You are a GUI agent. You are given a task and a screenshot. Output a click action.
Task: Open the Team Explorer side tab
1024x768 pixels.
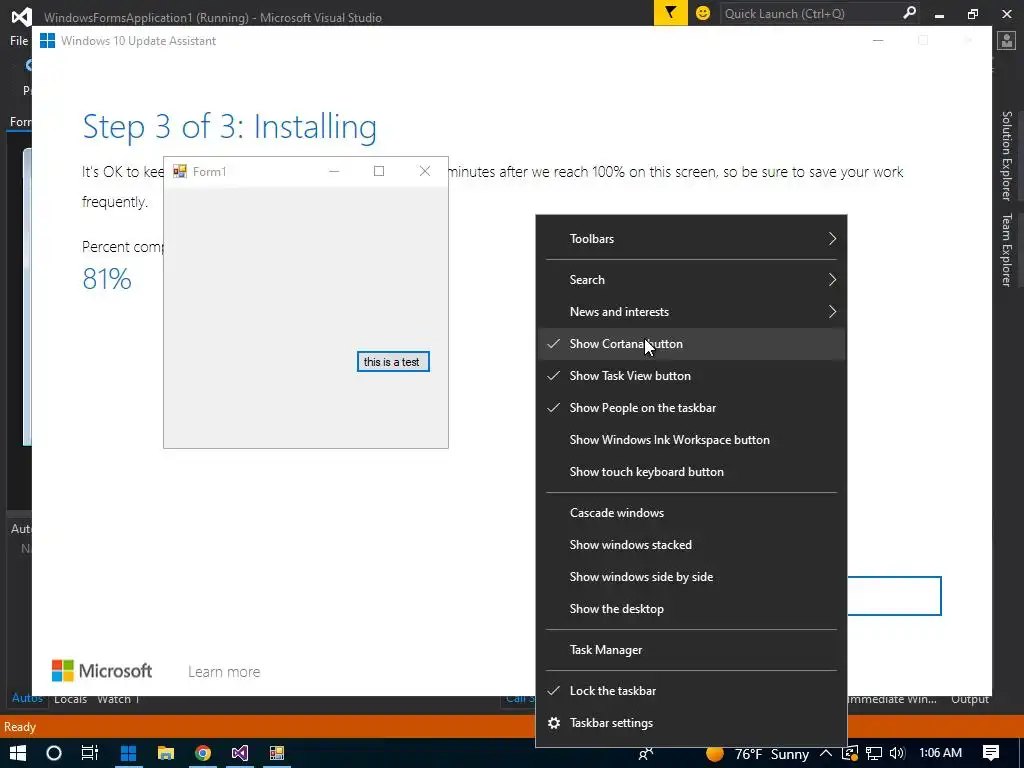(x=1006, y=250)
